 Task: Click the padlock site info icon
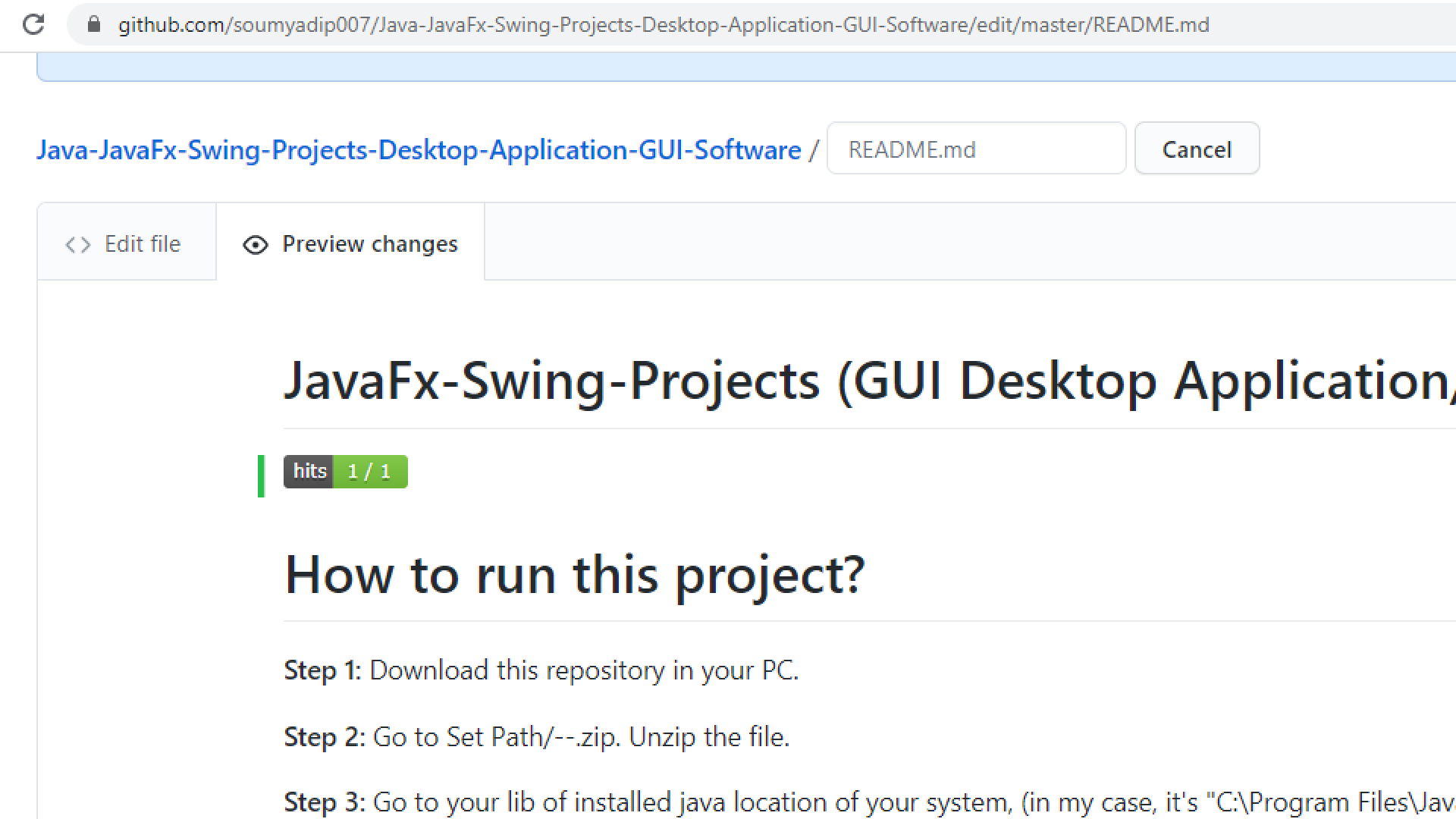pos(94,24)
